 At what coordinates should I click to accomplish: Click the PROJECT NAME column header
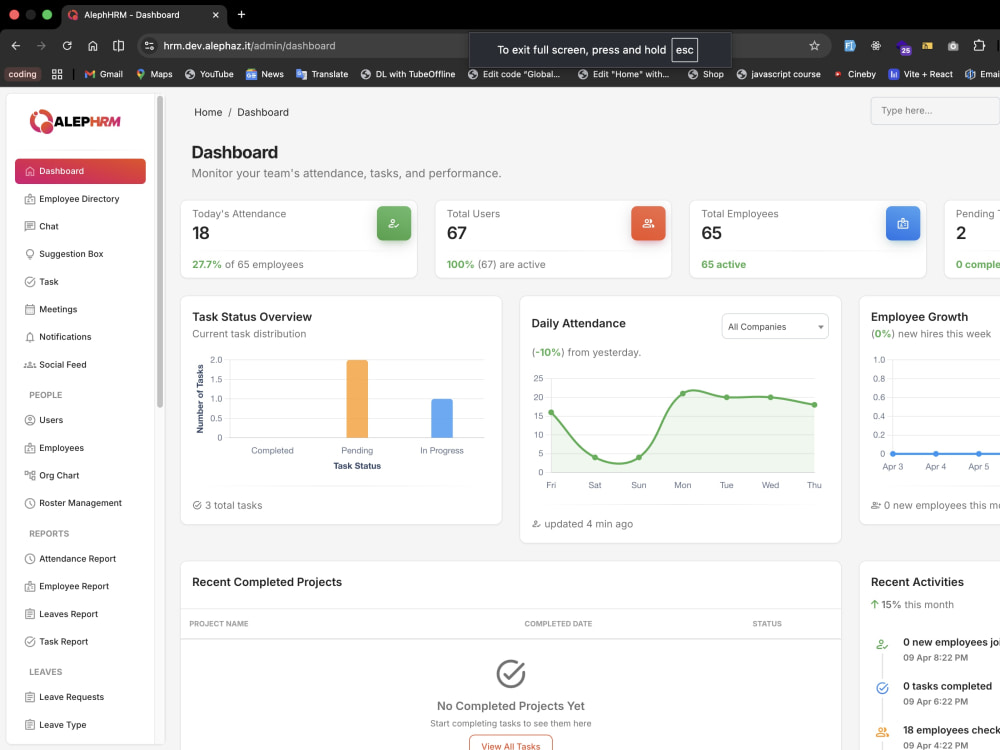click(219, 624)
